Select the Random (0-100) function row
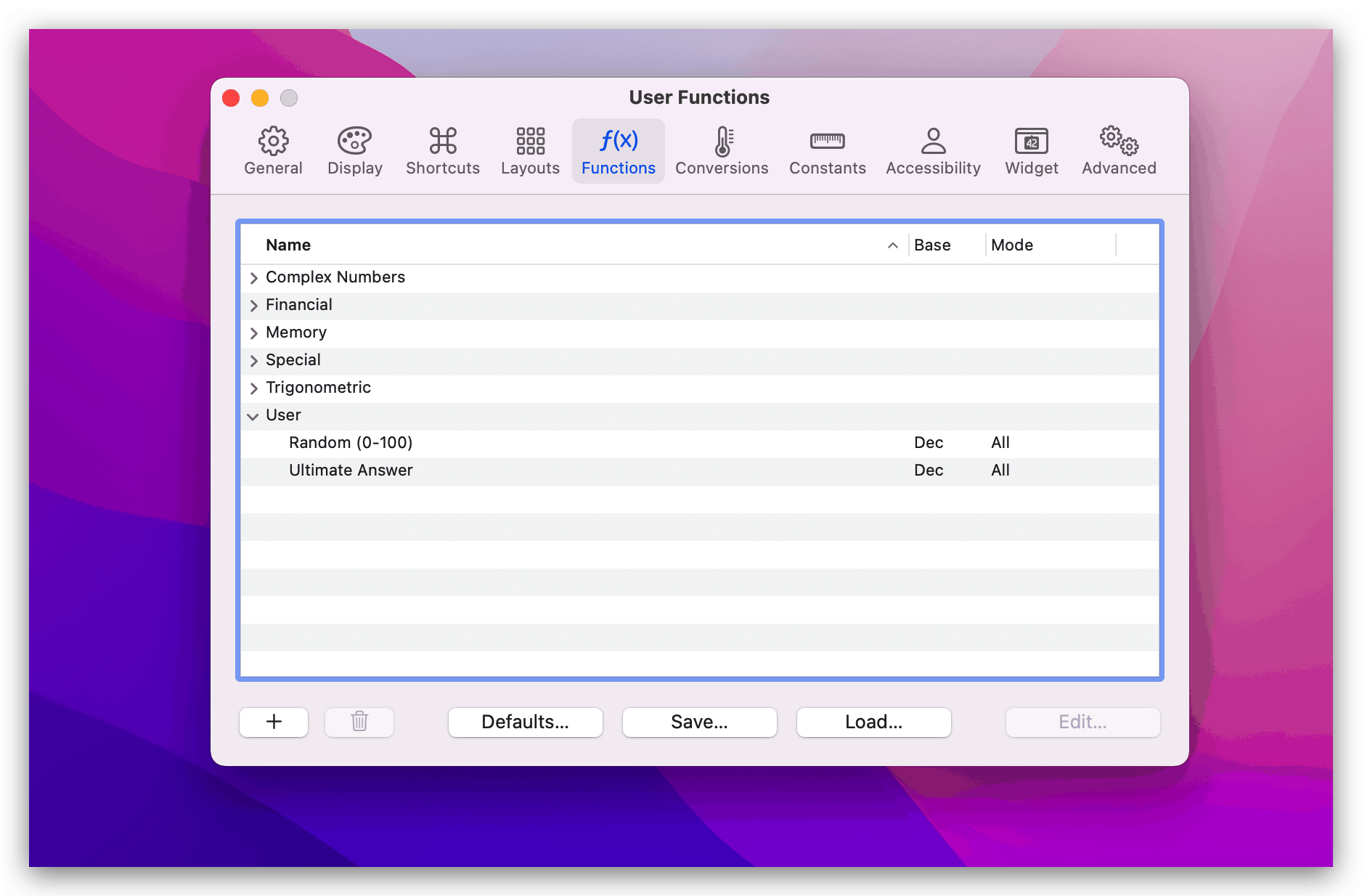Screen dimensions: 1362x896 pyautogui.click(x=700, y=443)
